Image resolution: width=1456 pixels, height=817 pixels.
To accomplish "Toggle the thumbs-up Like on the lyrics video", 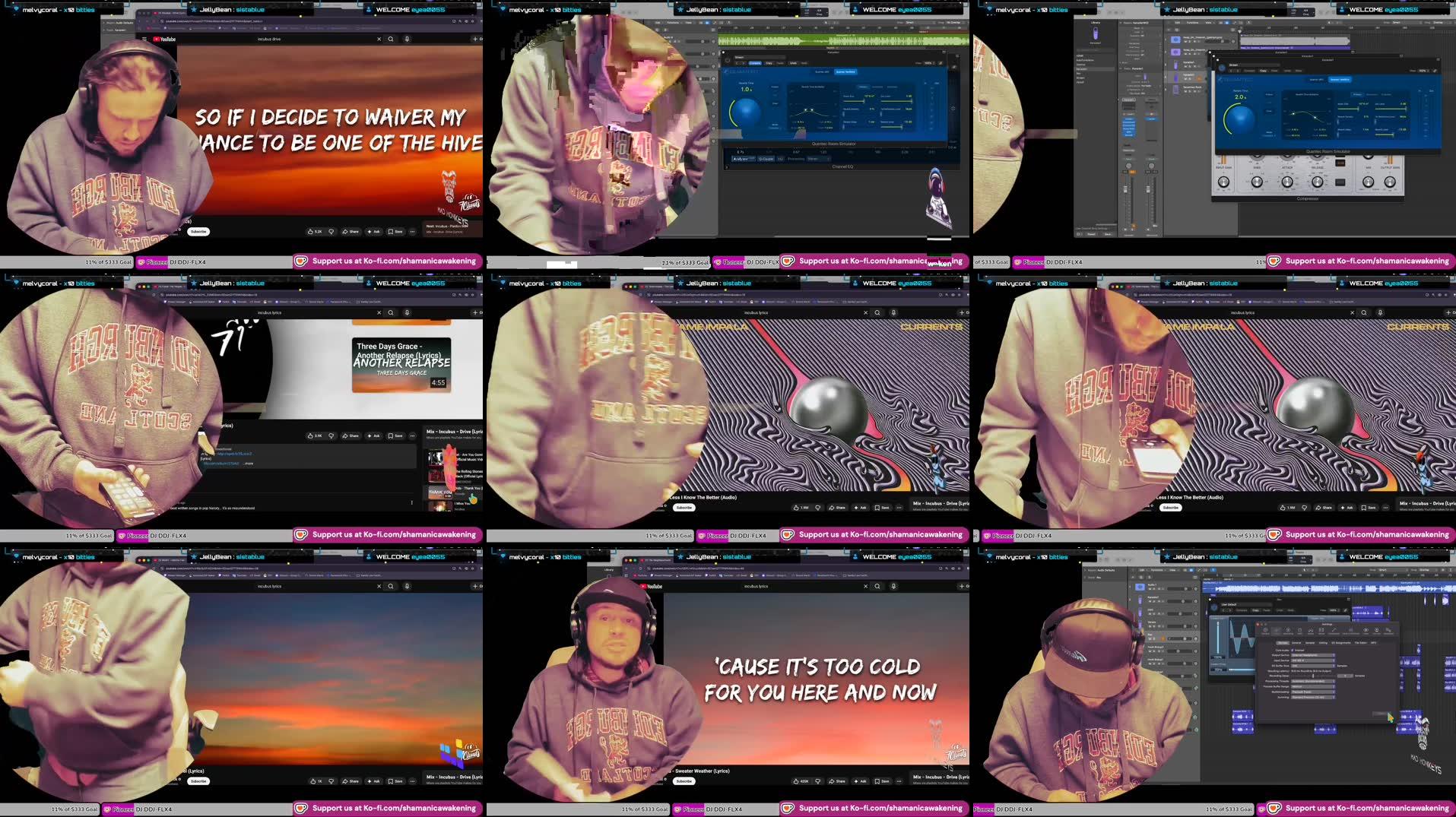I will click(x=310, y=232).
